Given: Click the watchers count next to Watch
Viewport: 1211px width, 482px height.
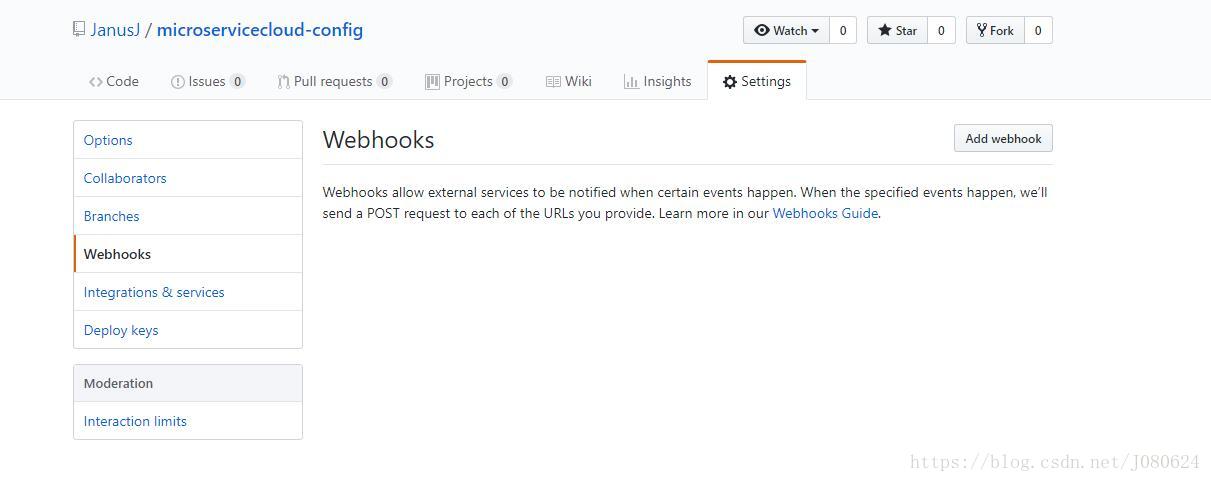Looking at the screenshot, I should pyautogui.click(x=843, y=30).
